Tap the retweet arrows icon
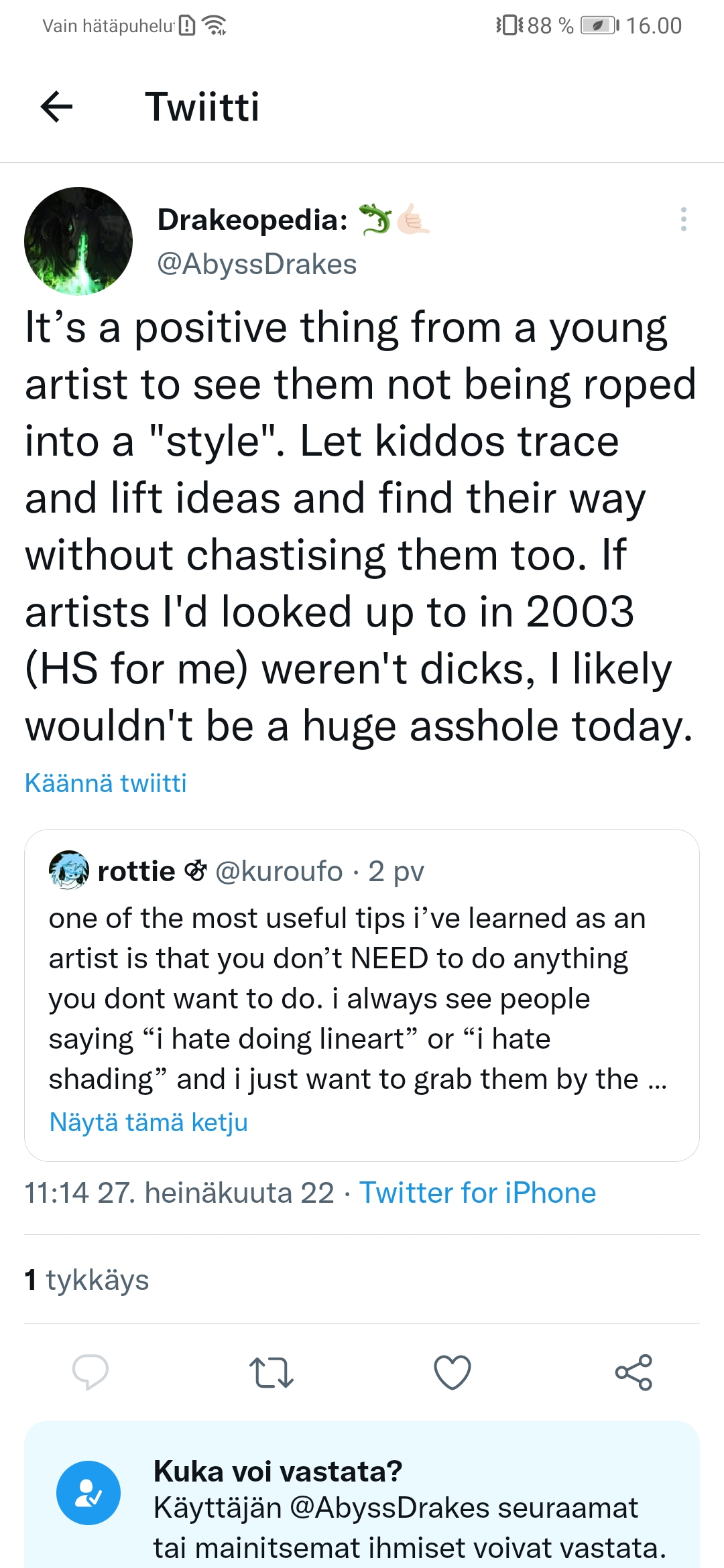 [271, 1372]
